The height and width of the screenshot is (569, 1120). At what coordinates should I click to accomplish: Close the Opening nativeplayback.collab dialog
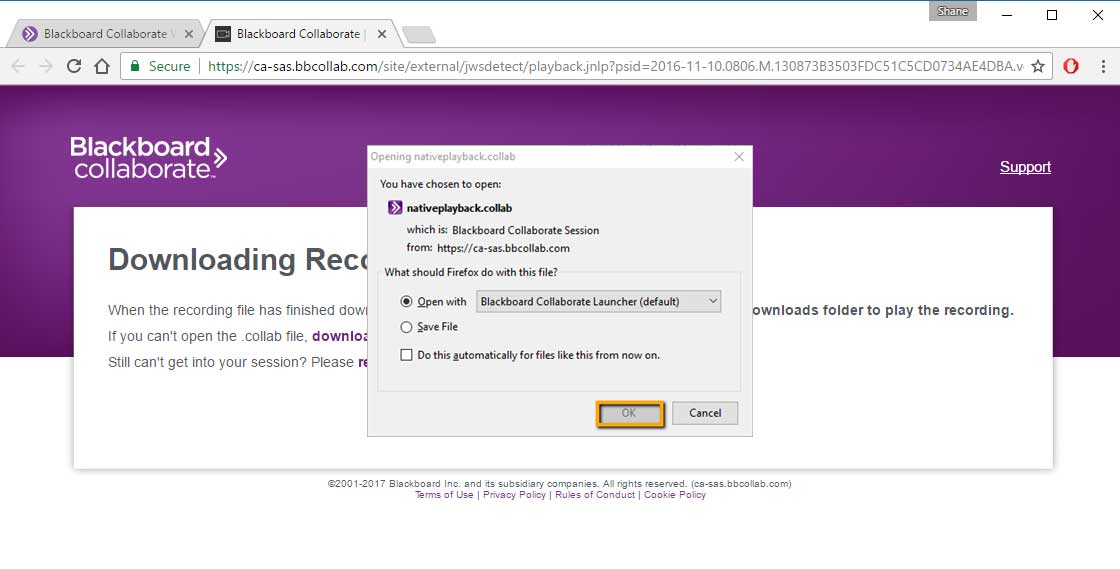(739, 156)
